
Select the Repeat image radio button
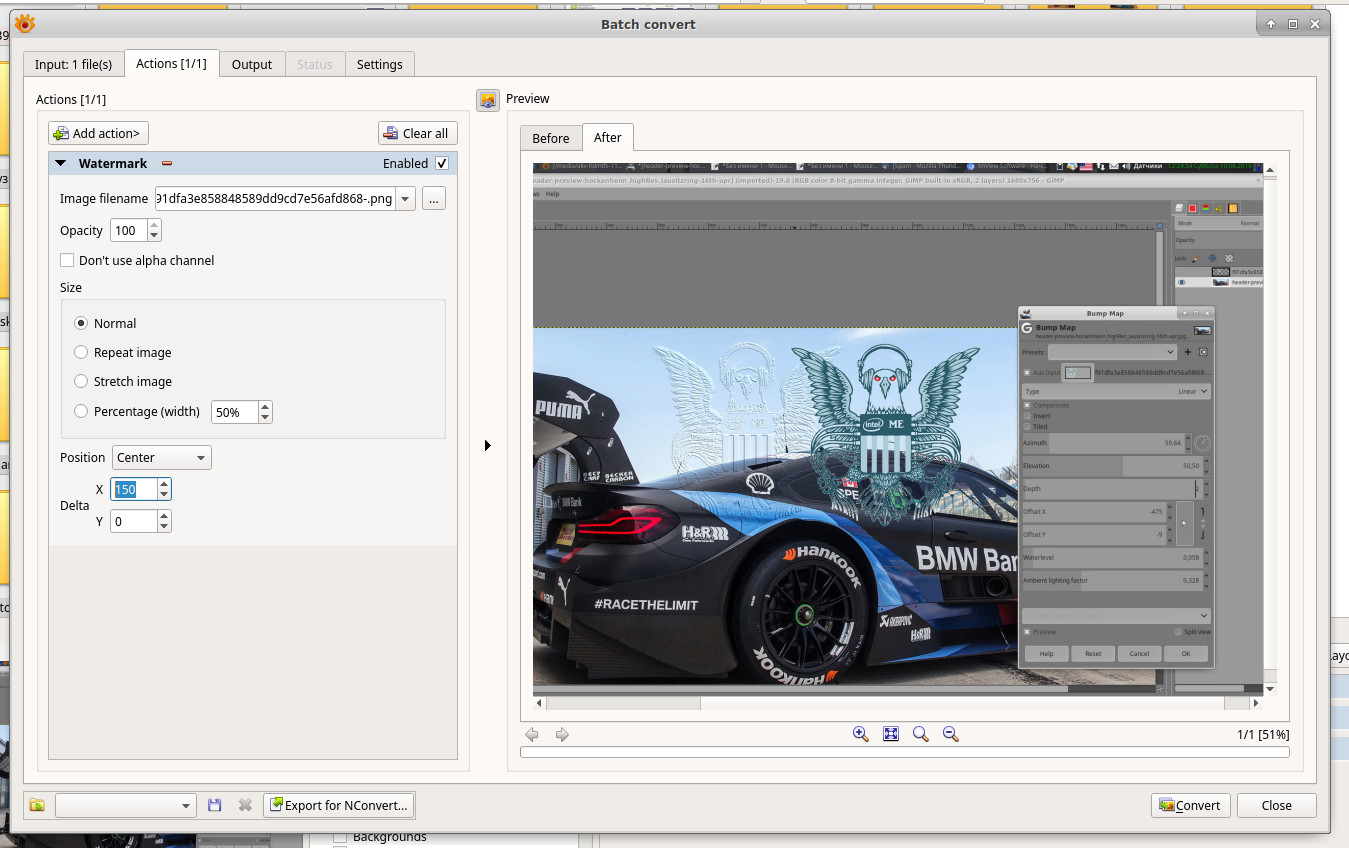pyautogui.click(x=81, y=352)
